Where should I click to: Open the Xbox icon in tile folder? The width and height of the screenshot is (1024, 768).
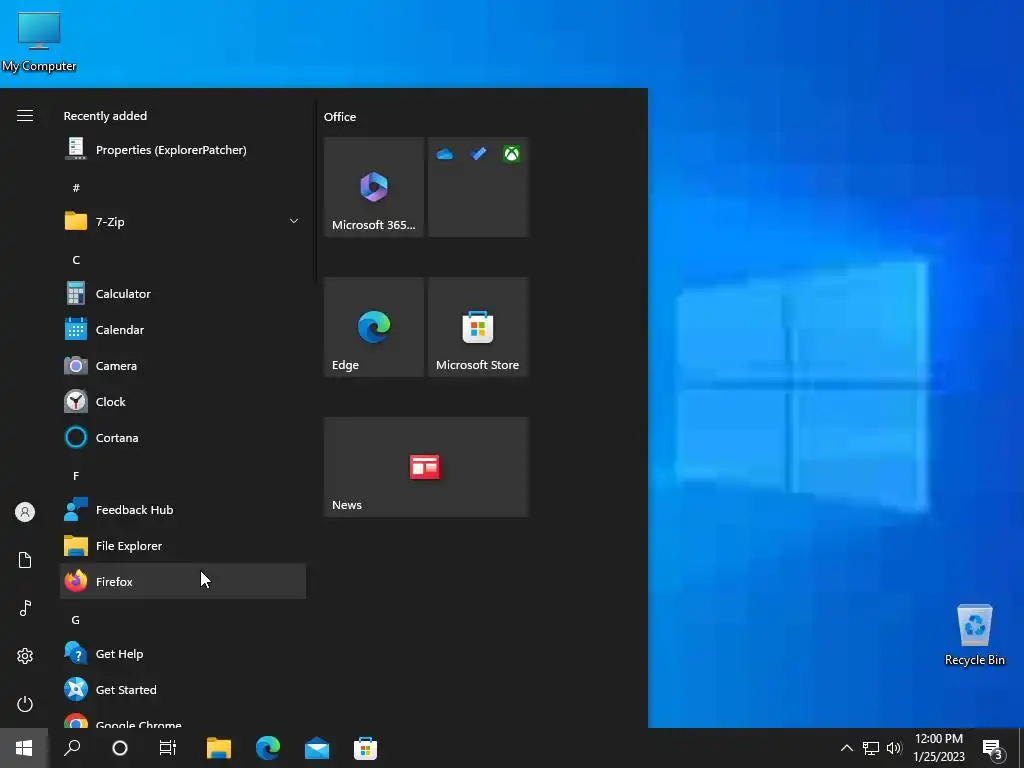pos(511,154)
